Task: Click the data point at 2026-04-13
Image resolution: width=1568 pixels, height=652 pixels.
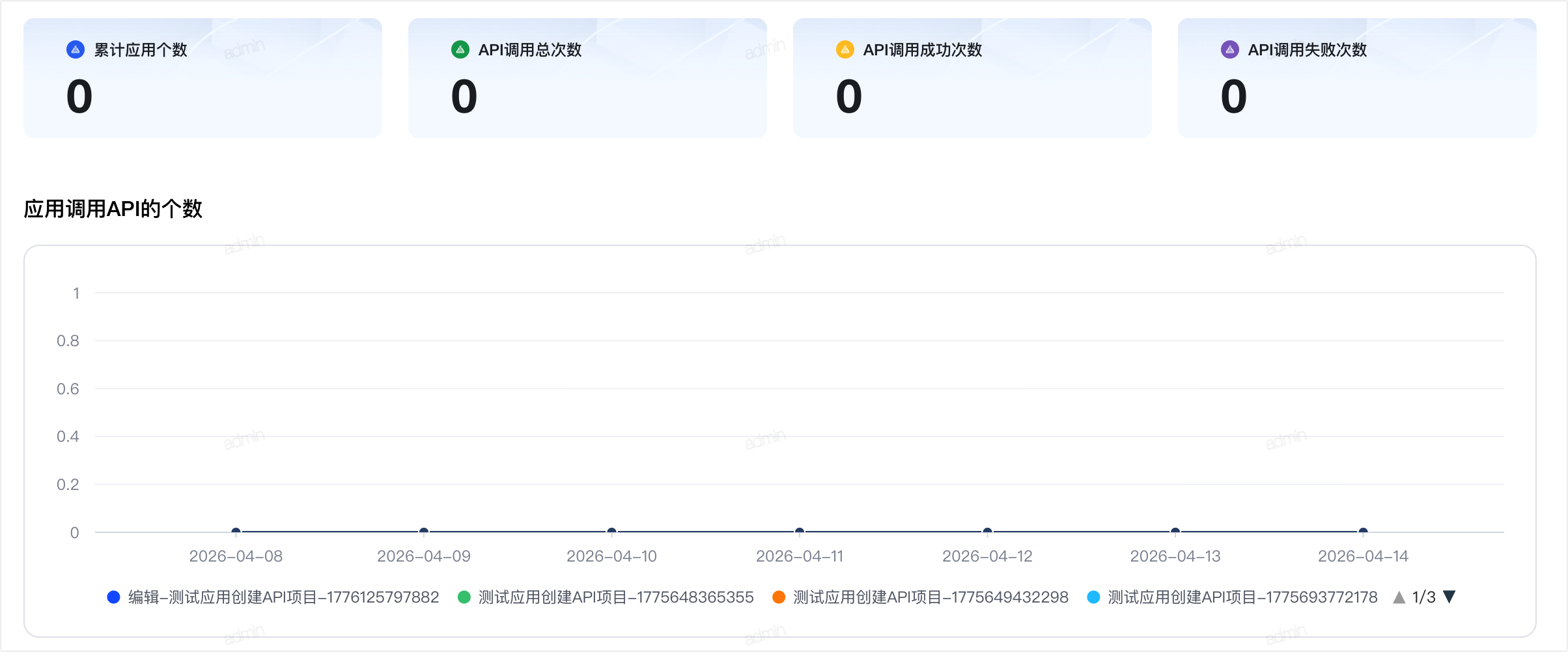Action: point(1175,532)
